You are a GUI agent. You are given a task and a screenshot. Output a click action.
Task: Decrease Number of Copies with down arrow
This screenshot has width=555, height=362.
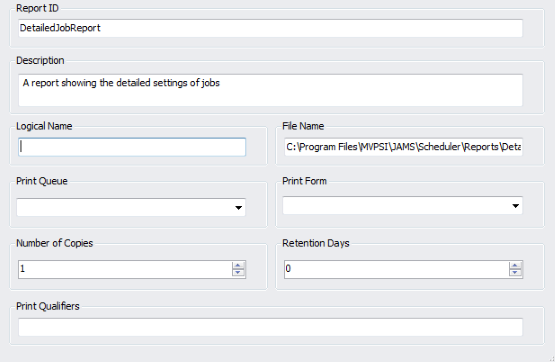click(x=238, y=273)
